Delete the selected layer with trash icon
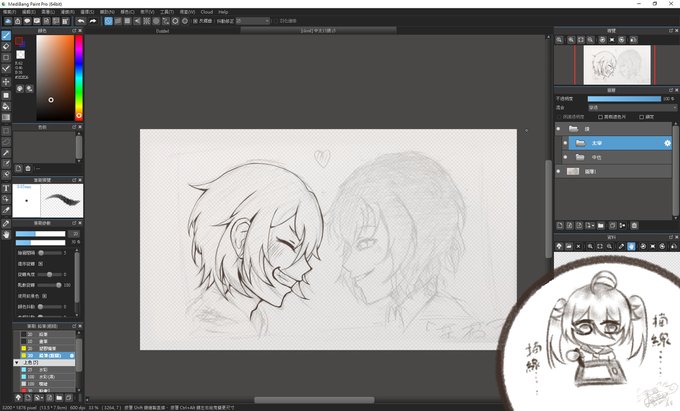The width and height of the screenshot is (680, 411). (634, 225)
